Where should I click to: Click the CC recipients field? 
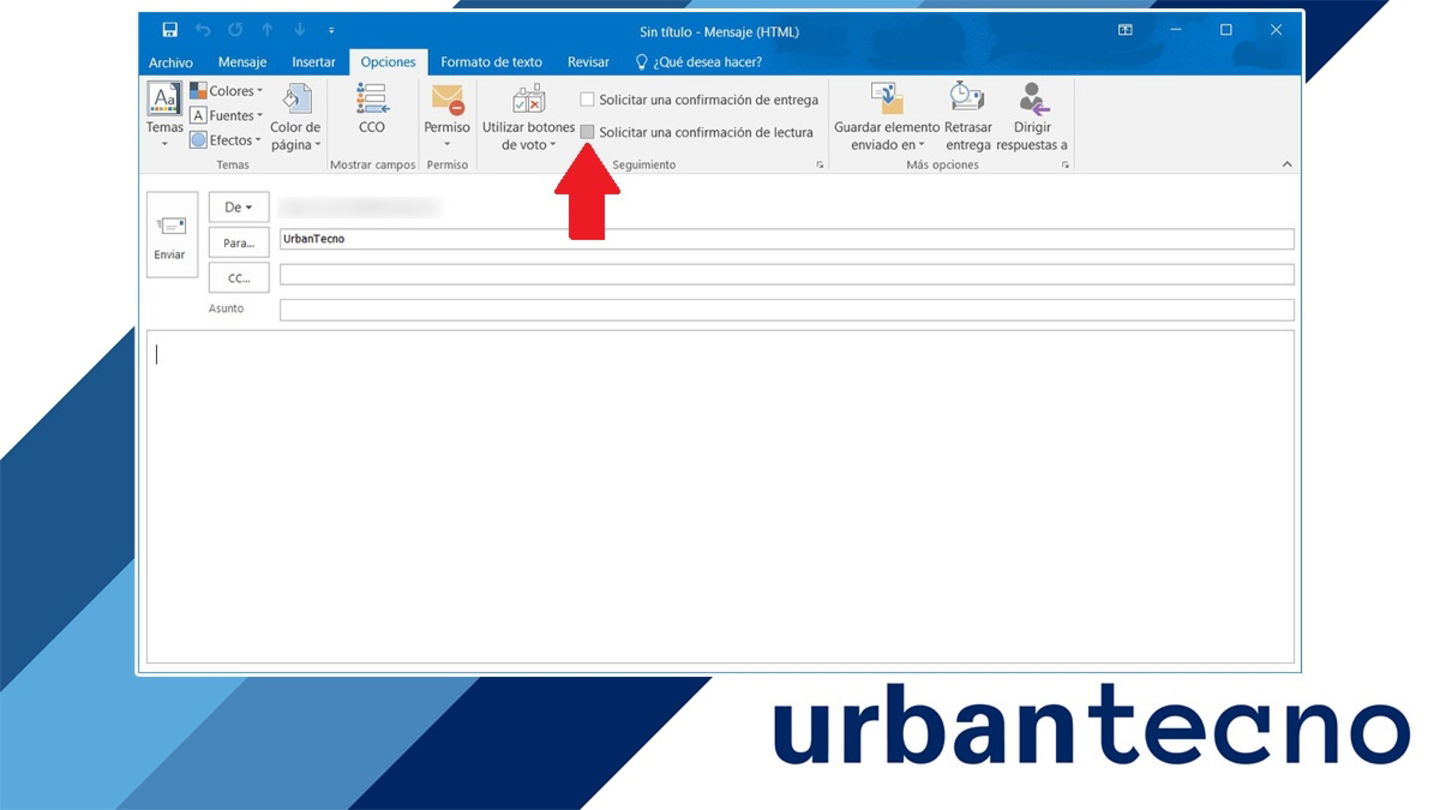pos(787,274)
